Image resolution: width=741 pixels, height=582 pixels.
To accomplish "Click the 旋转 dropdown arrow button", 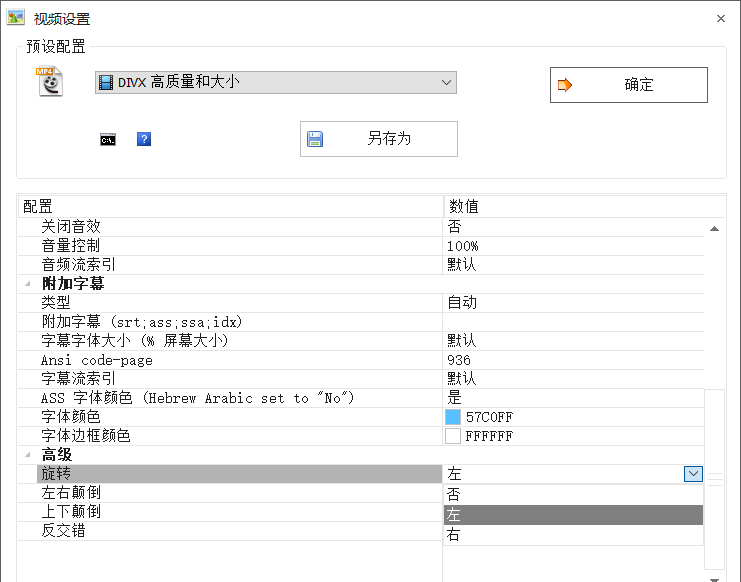I will click(x=693, y=474).
